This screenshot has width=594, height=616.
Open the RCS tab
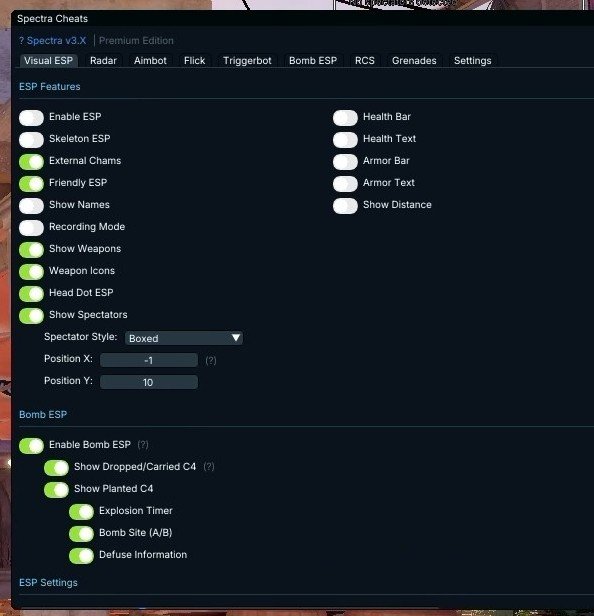(365, 60)
